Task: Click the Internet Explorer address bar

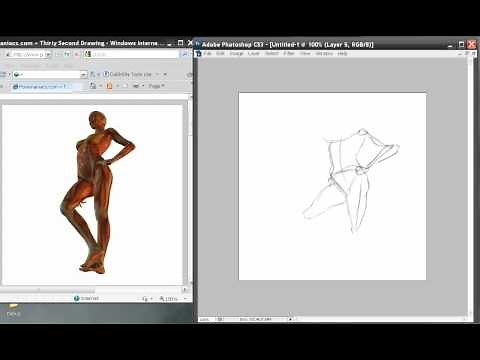Action: (x=28, y=54)
